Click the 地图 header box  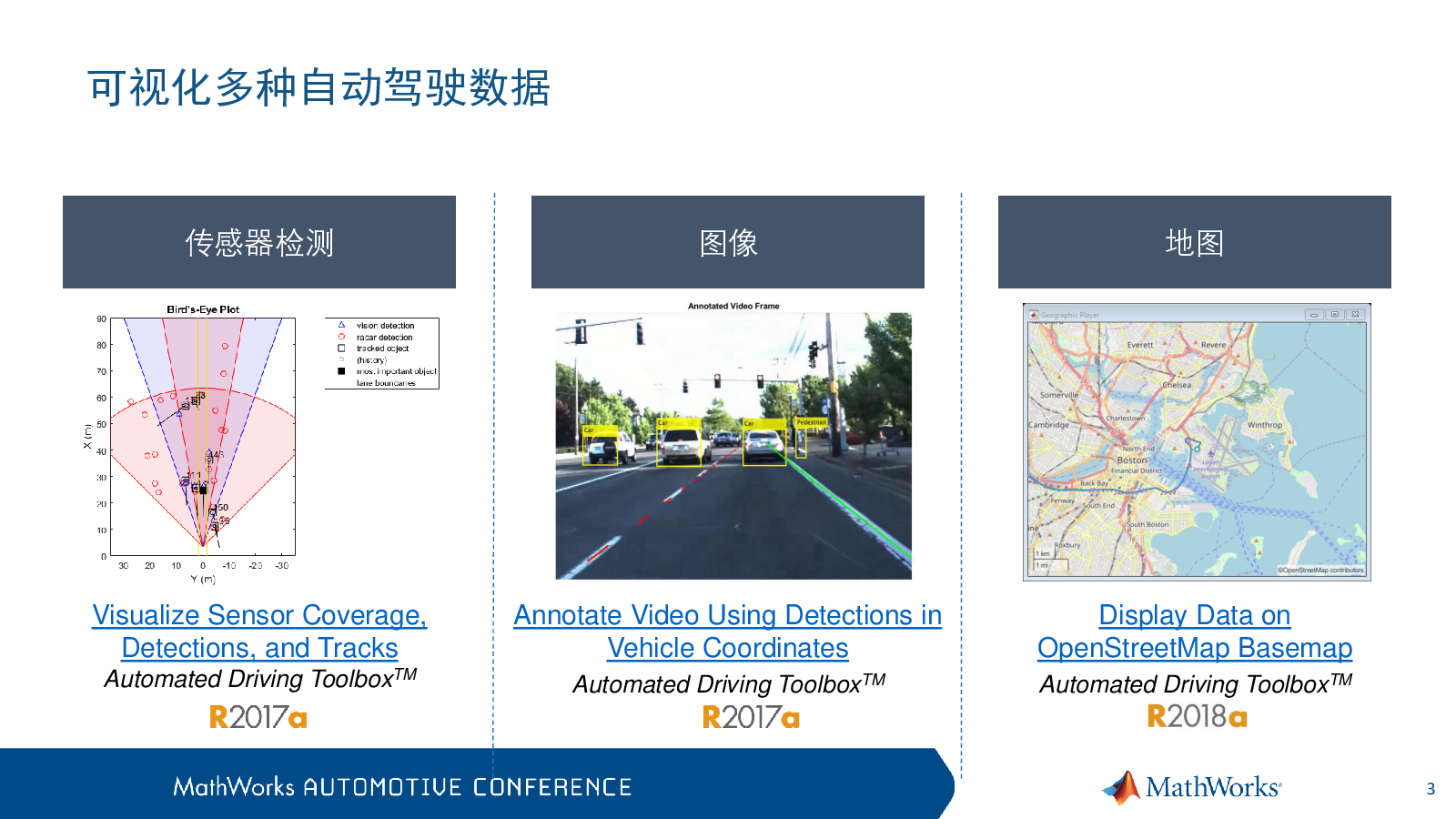pos(1195,242)
